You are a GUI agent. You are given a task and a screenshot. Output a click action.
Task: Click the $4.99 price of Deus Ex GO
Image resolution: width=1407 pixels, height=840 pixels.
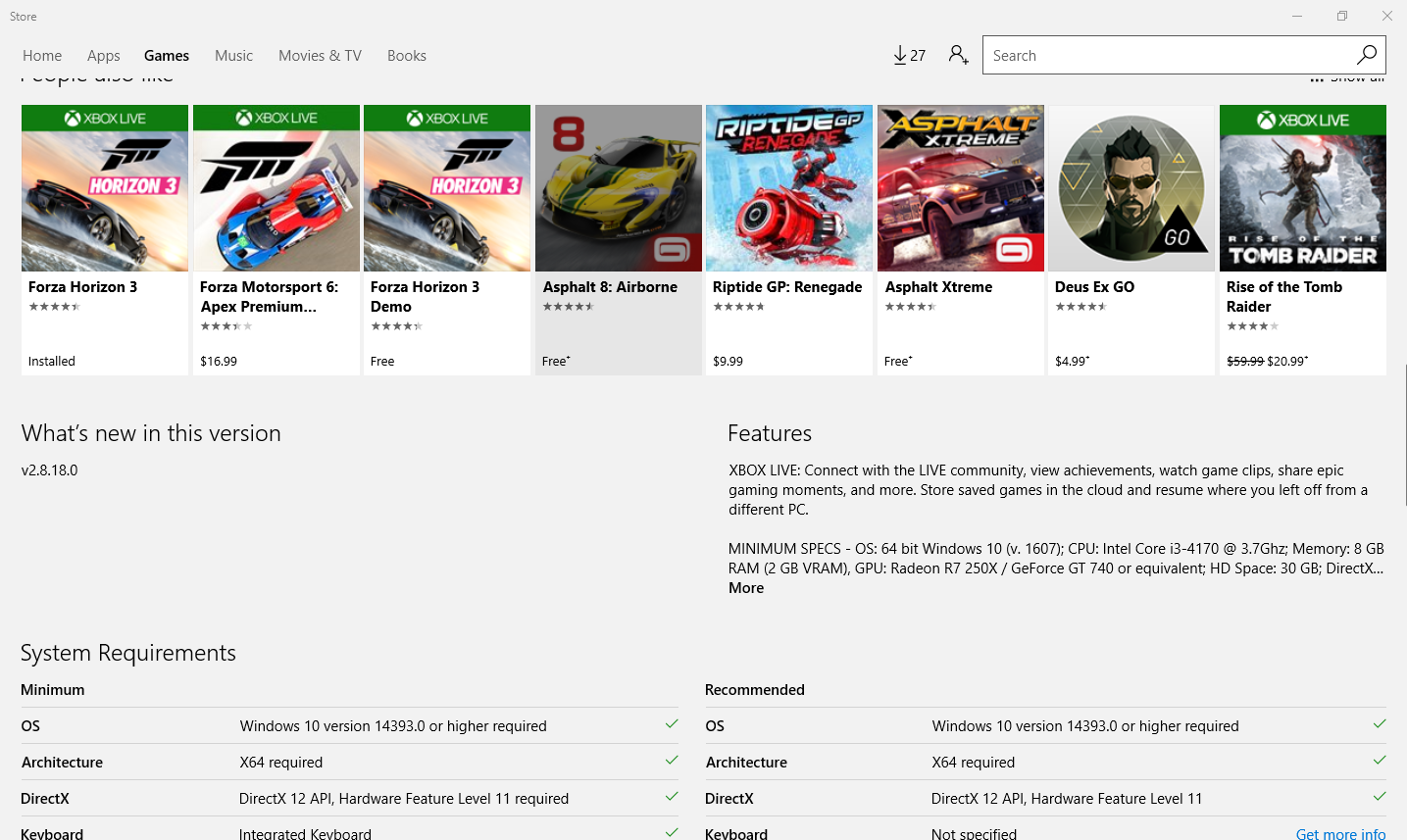click(1072, 362)
